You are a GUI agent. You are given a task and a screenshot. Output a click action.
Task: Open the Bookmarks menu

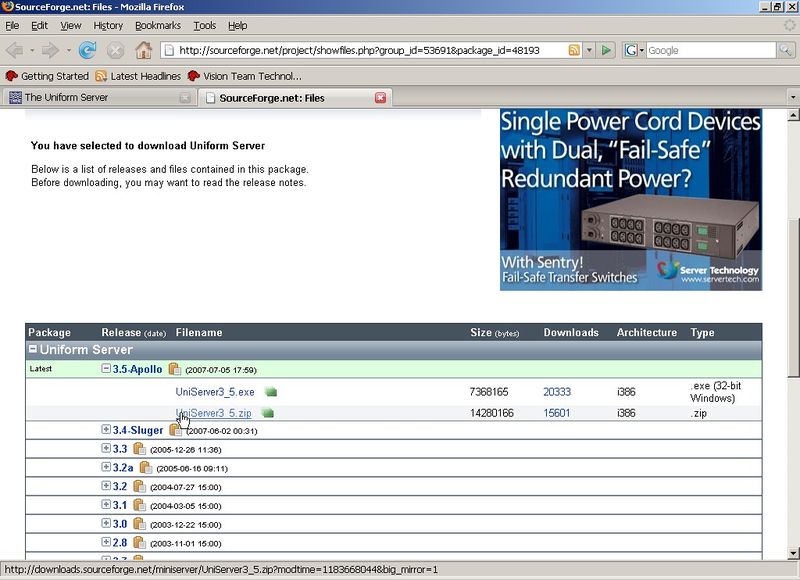(158, 26)
